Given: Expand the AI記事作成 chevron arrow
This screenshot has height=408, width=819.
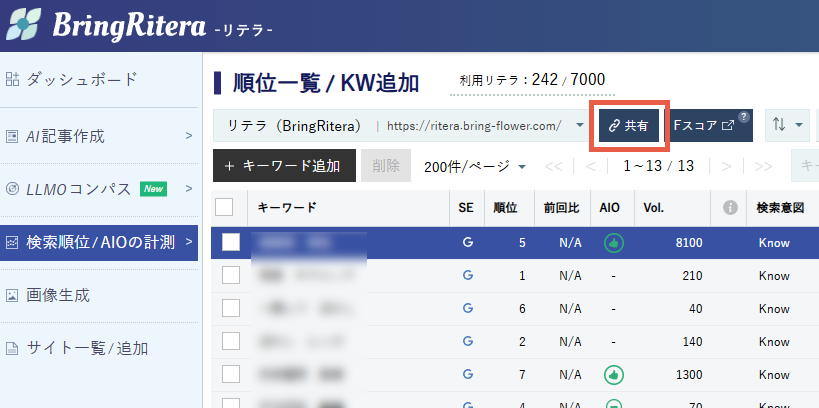Looking at the screenshot, I should [x=189, y=136].
